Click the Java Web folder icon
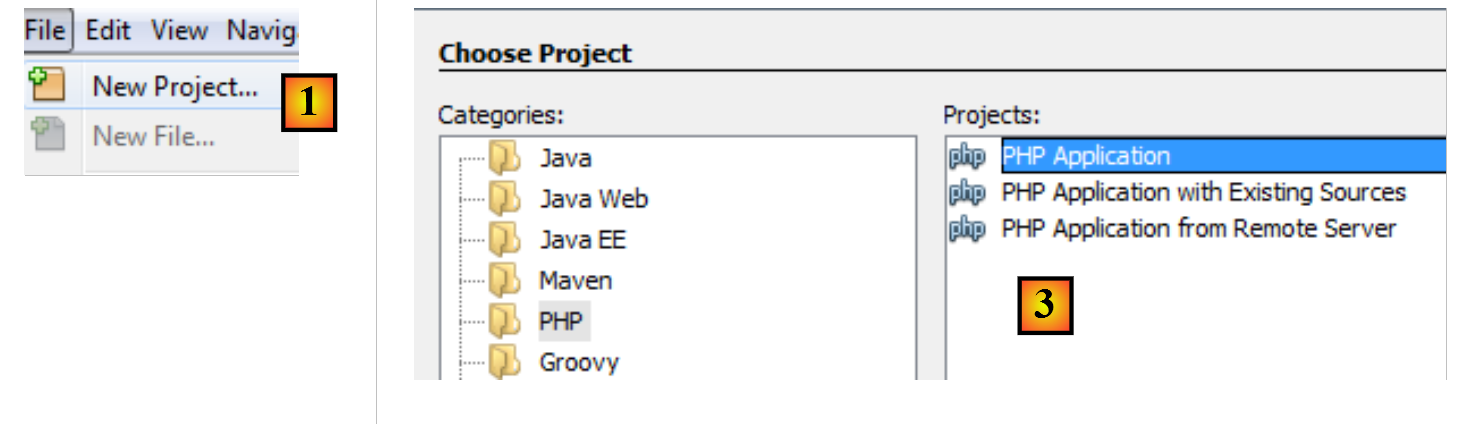The image size is (1476, 424). click(505, 199)
